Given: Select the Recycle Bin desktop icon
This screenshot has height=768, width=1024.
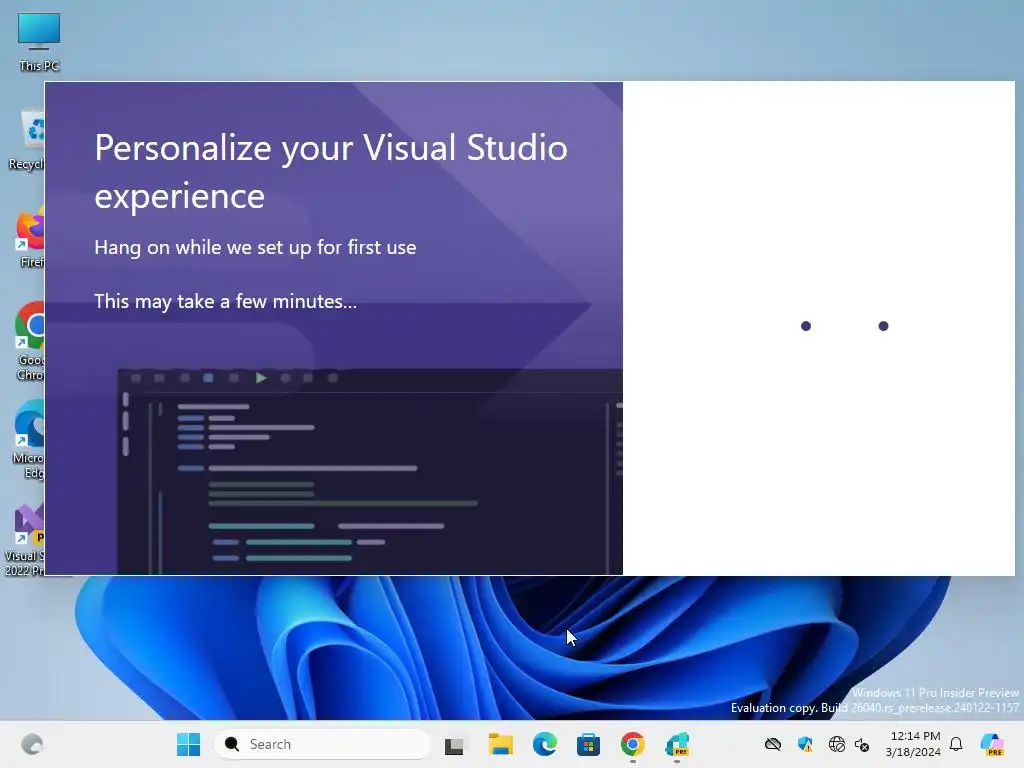Looking at the screenshot, I should point(26,140).
